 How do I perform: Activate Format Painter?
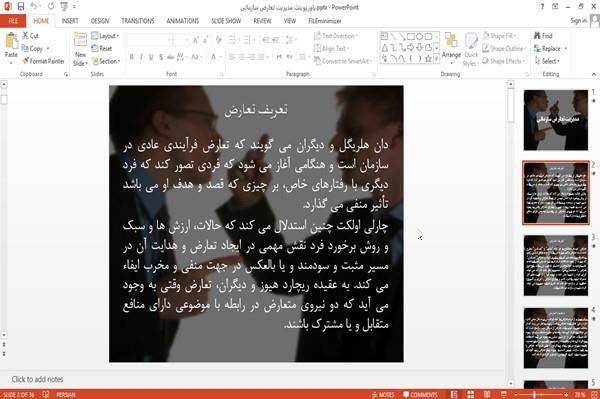pyautogui.click(x=43, y=61)
